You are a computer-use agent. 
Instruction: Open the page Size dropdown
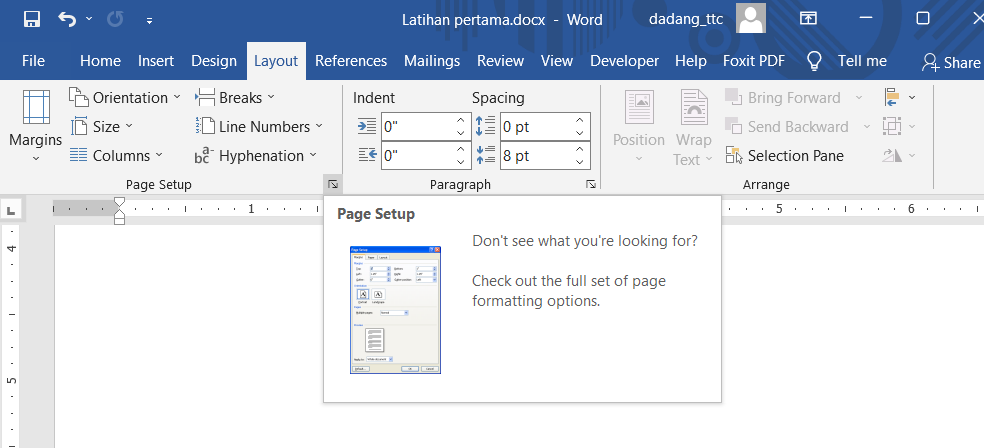point(102,127)
